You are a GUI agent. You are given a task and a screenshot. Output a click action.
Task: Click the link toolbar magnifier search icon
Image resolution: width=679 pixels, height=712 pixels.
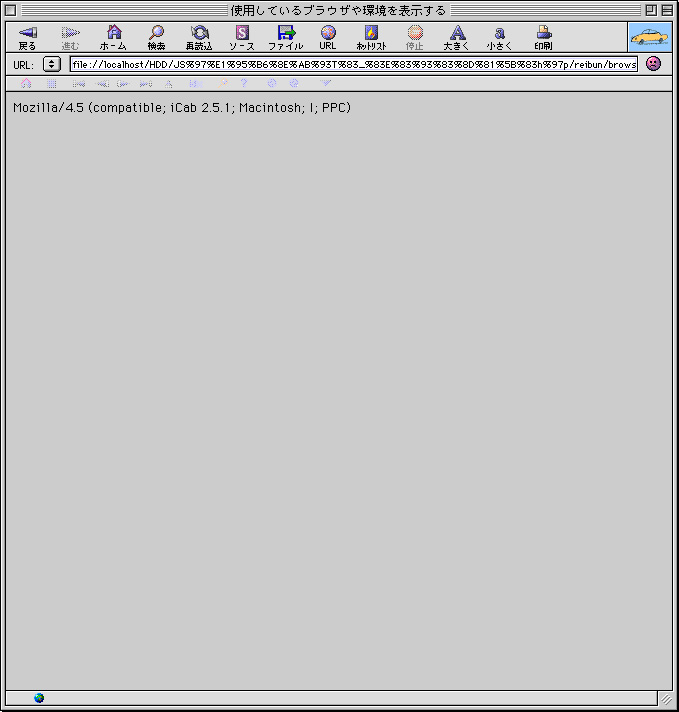point(223,83)
